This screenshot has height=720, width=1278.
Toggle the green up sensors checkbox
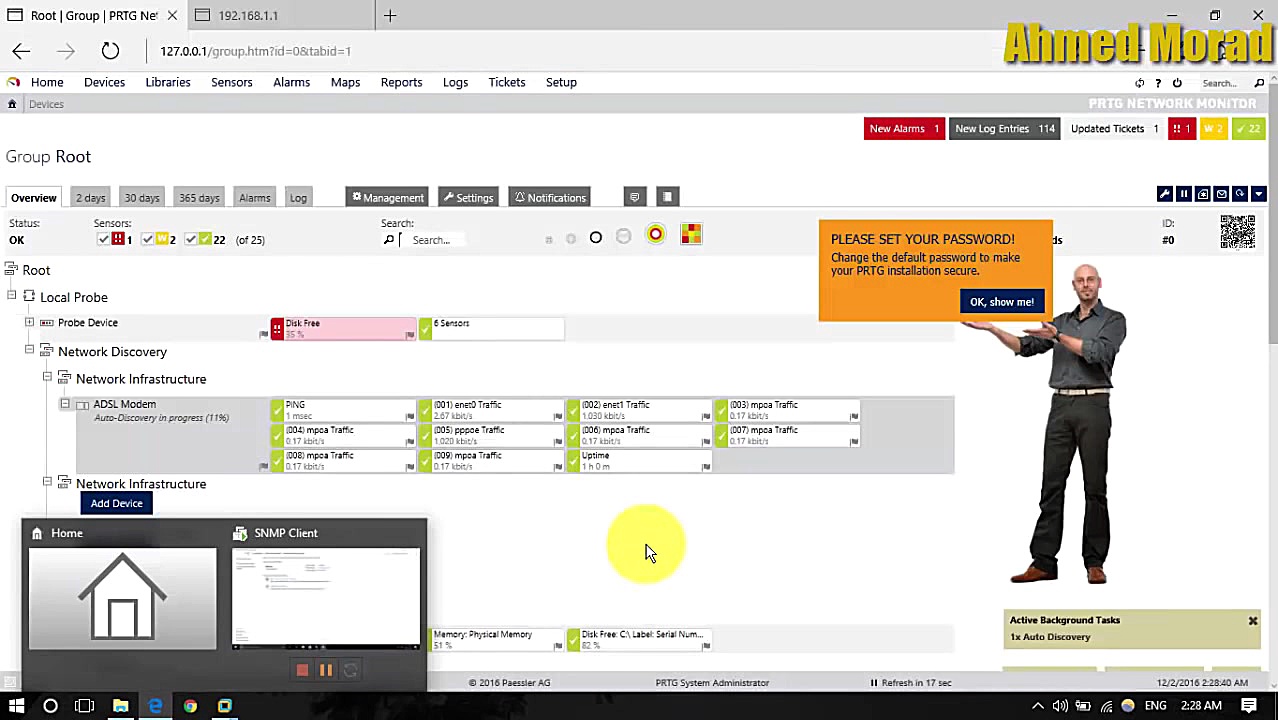click(190, 239)
